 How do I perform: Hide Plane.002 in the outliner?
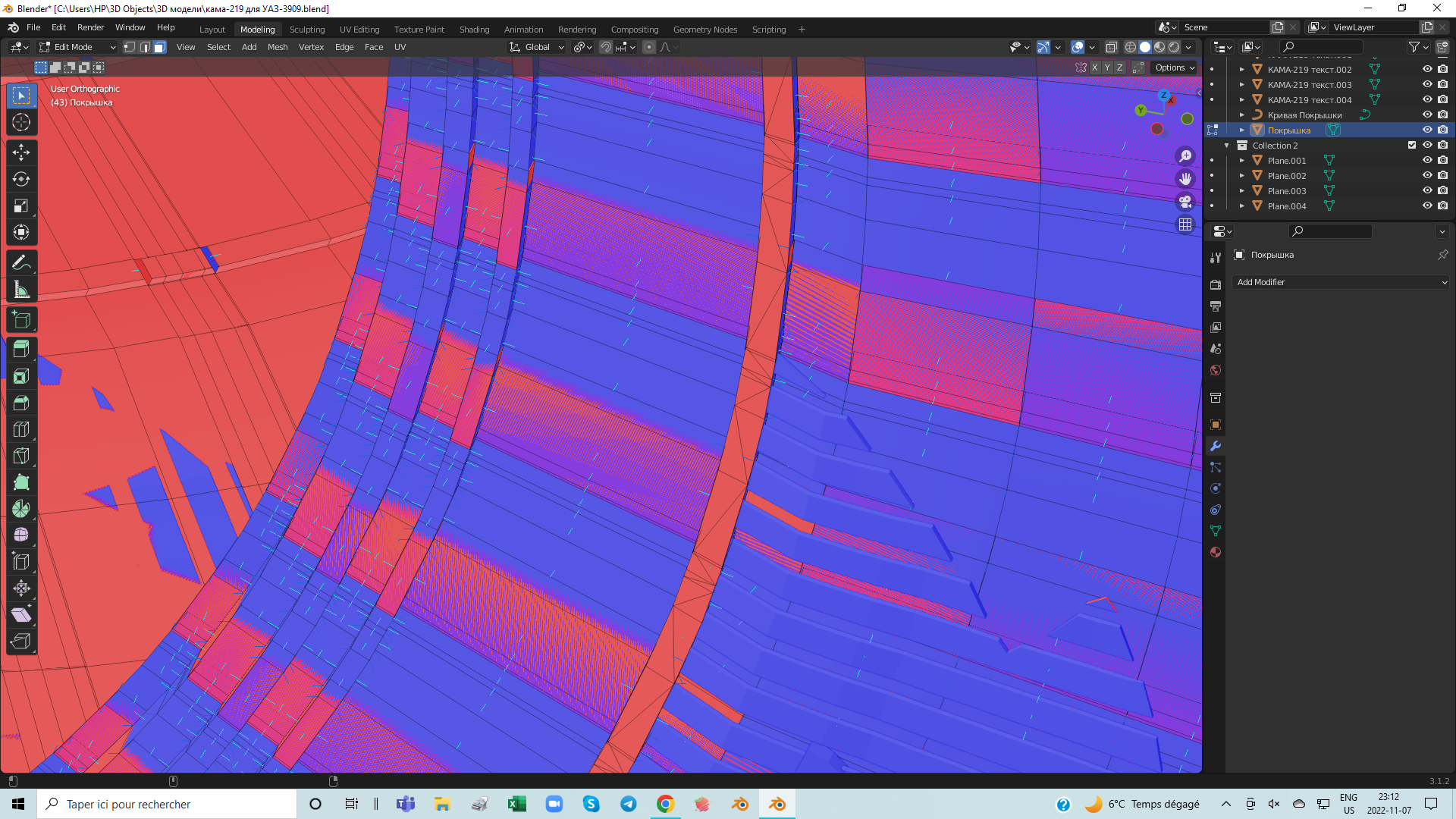1426,176
